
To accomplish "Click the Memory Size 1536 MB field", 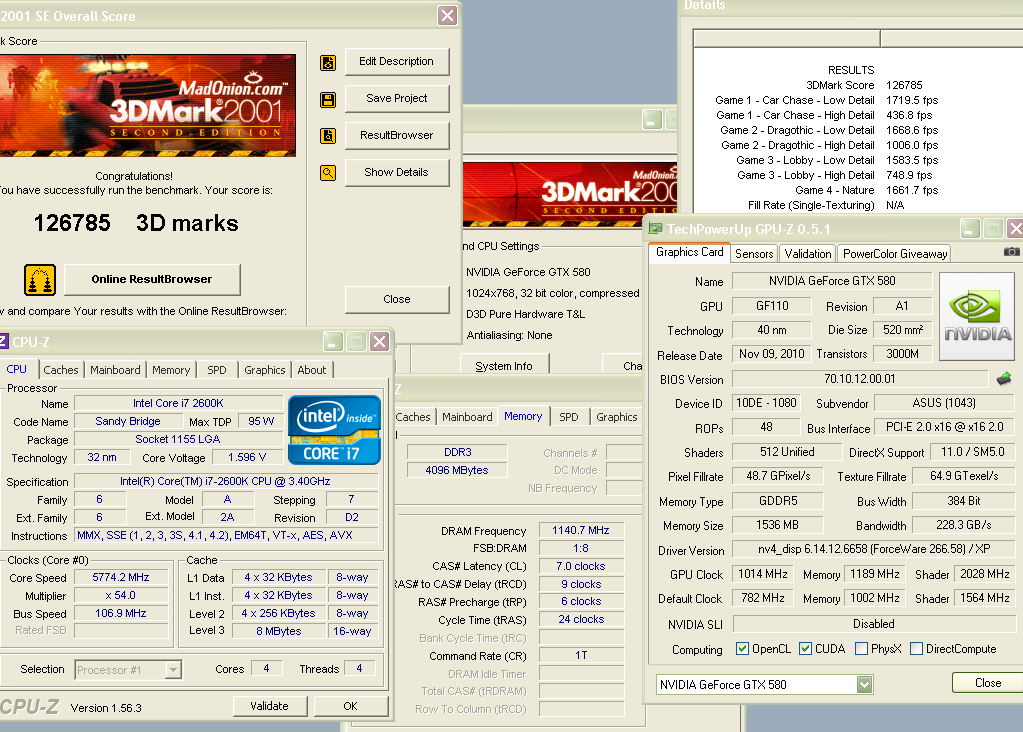I will 778,525.
